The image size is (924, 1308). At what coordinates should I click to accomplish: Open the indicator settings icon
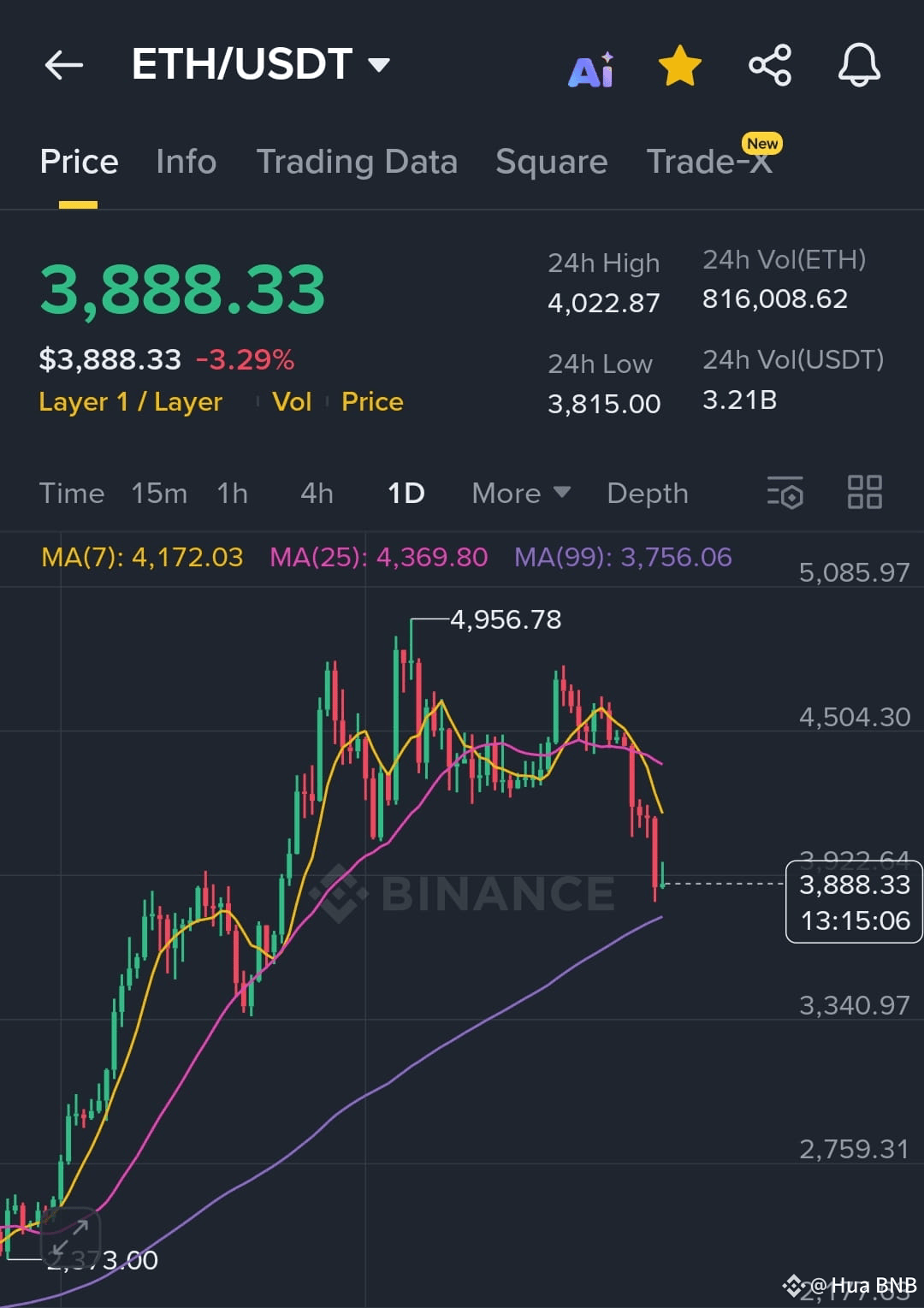click(785, 493)
